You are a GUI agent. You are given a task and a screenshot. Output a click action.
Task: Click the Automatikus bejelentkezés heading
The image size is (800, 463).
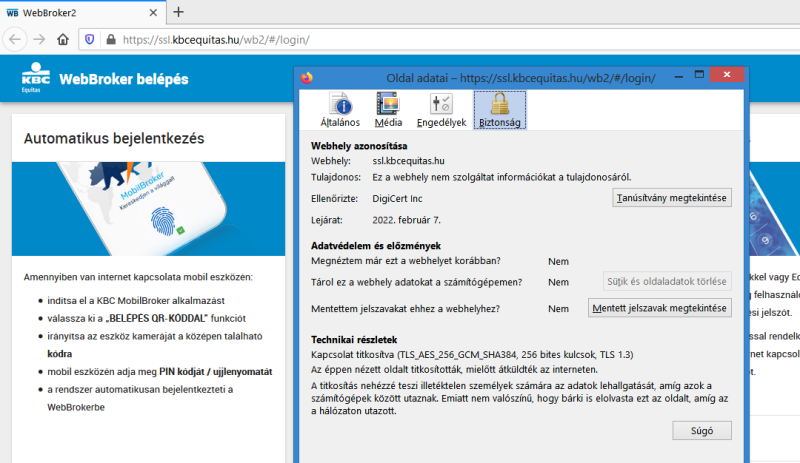(114, 138)
